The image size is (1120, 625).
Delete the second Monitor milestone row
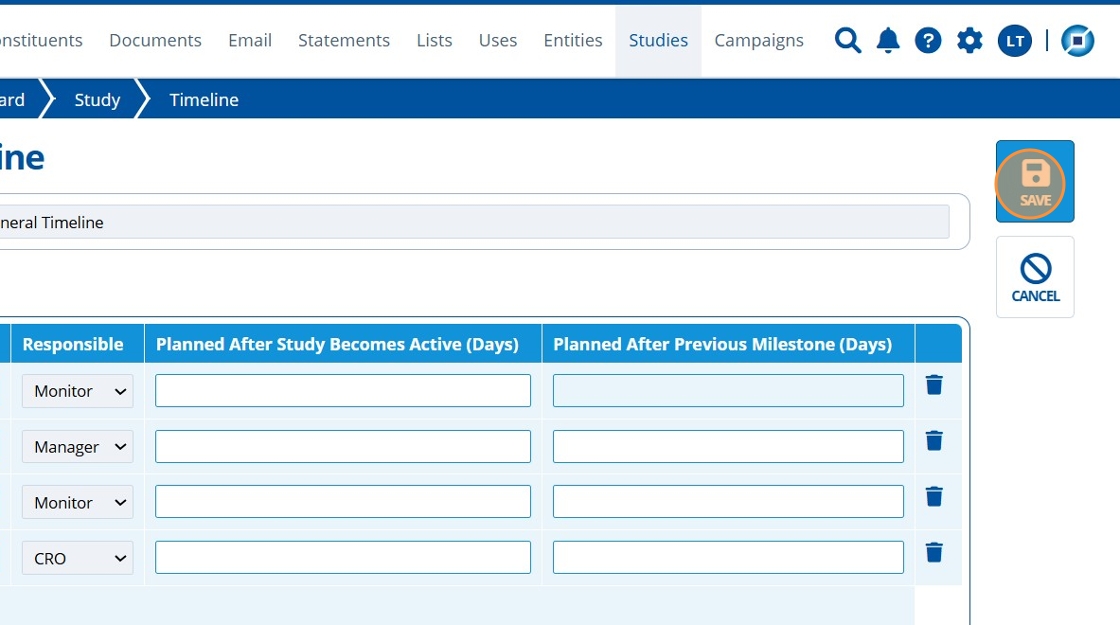tap(934, 497)
